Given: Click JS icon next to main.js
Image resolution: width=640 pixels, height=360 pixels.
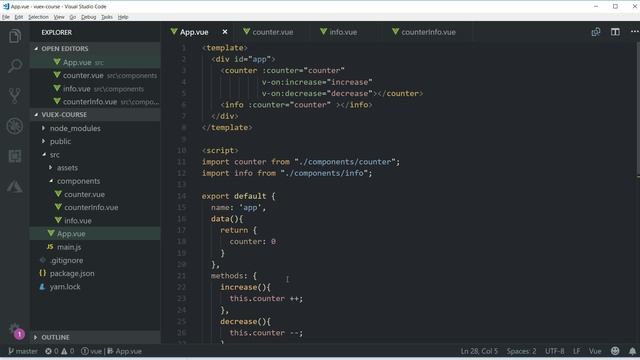Looking at the screenshot, I should (x=50, y=247).
